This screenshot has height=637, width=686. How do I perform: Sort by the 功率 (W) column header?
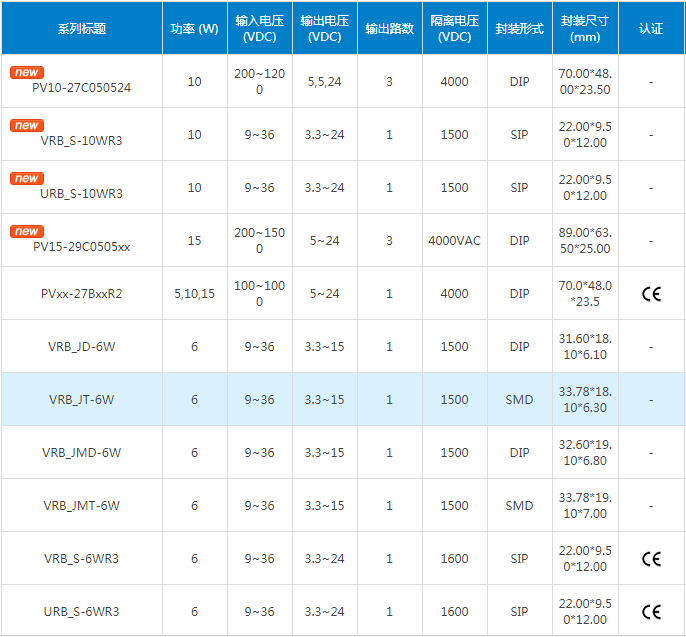[194, 29]
